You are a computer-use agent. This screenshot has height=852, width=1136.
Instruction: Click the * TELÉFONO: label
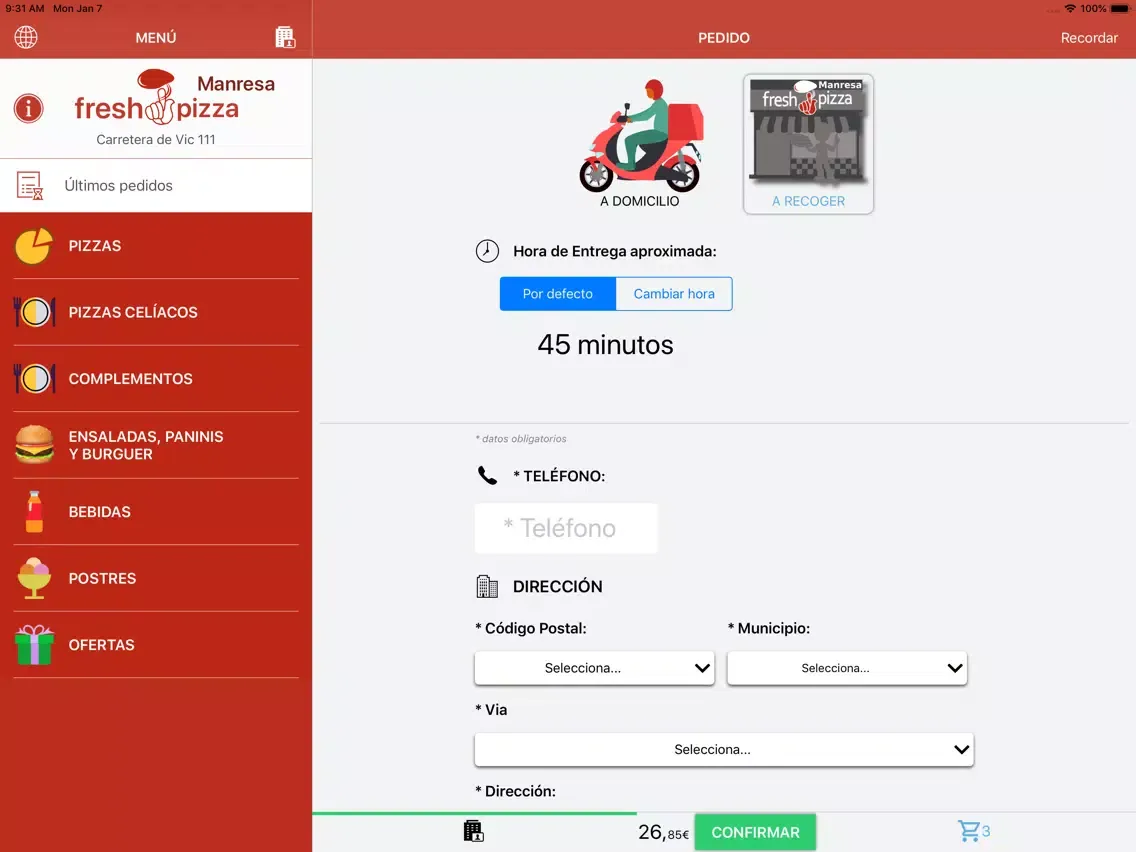[559, 476]
